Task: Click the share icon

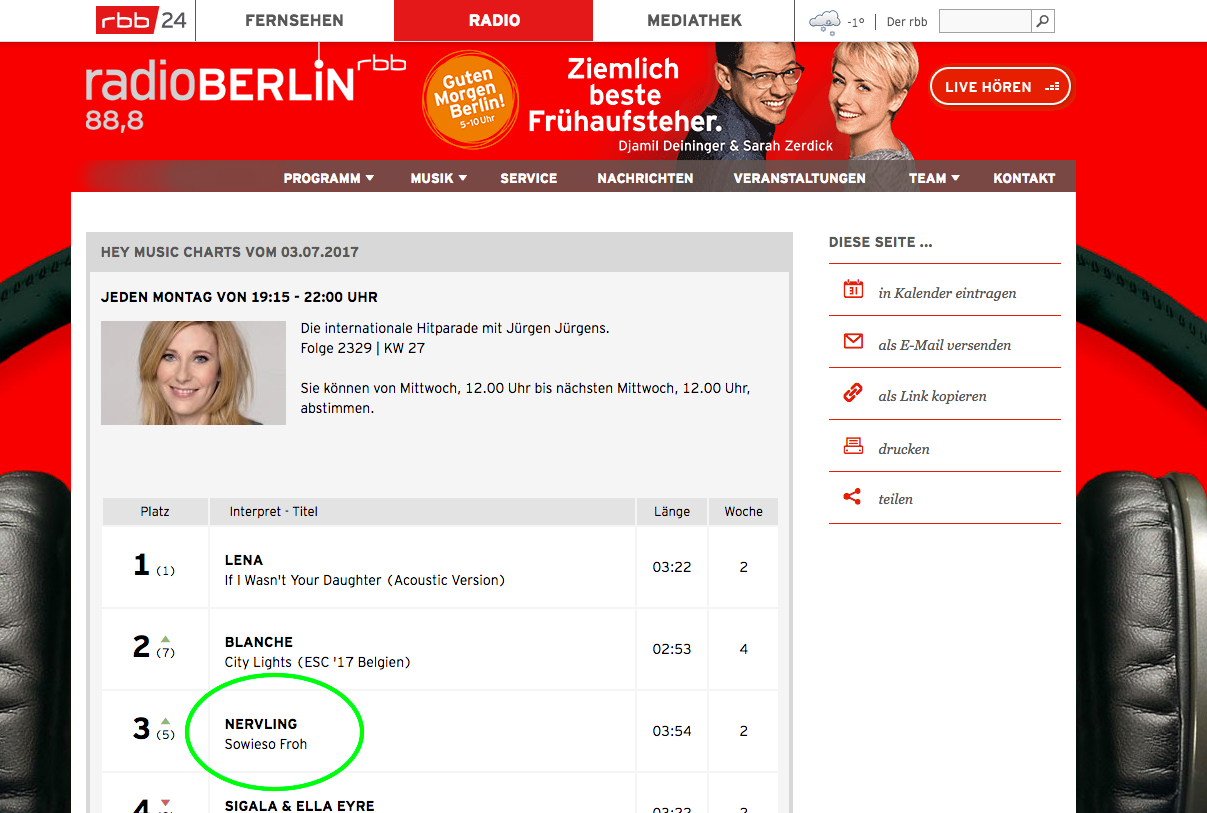Action: tap(852, 497)
